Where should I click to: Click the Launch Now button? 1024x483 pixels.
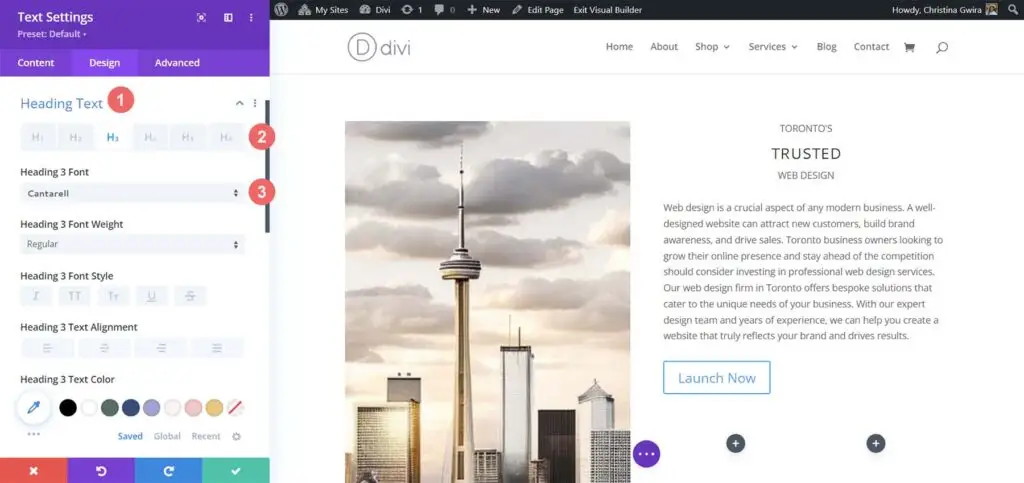(716, 378)
